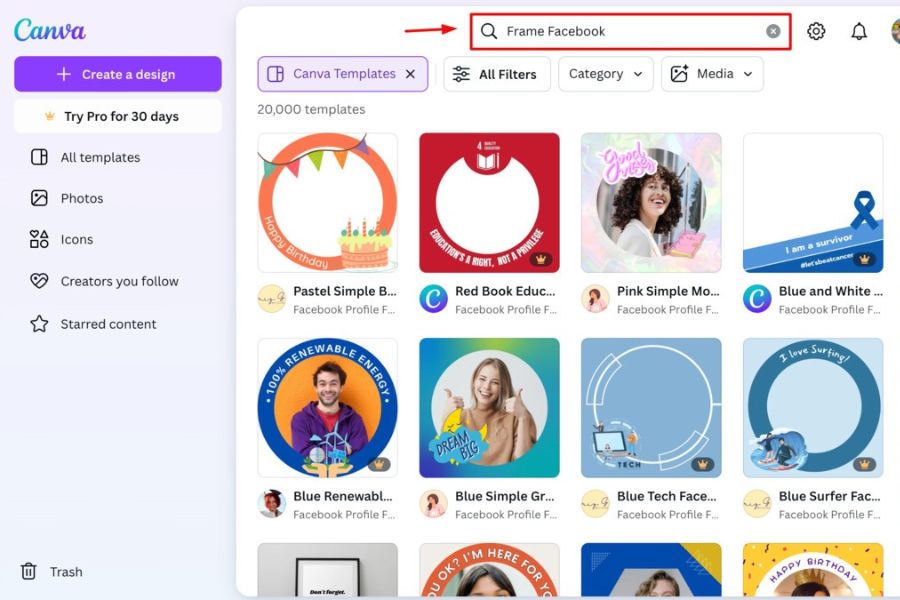Click the 'Blue and White ...' title

[x=831, y=291]
